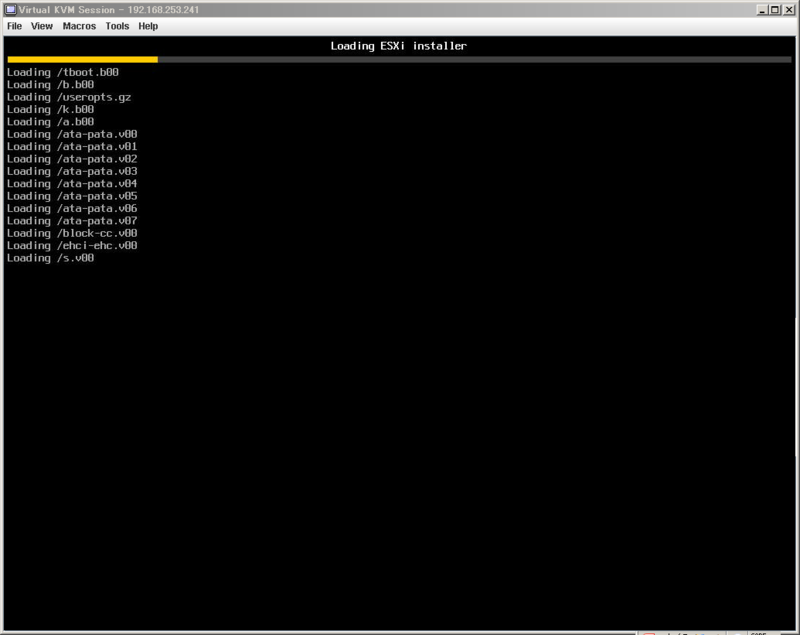Click the yellow ESXi loading progress bar
The image size is (800, 635).
click(83, 60)
